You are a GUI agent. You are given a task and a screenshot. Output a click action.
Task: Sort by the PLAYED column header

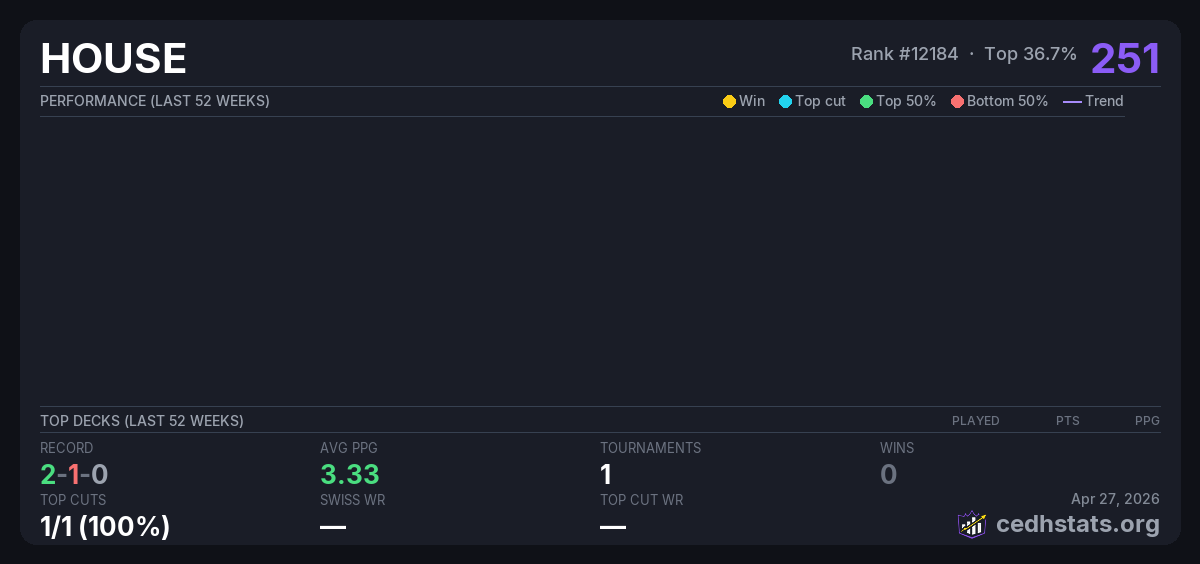tap(975, 421)
